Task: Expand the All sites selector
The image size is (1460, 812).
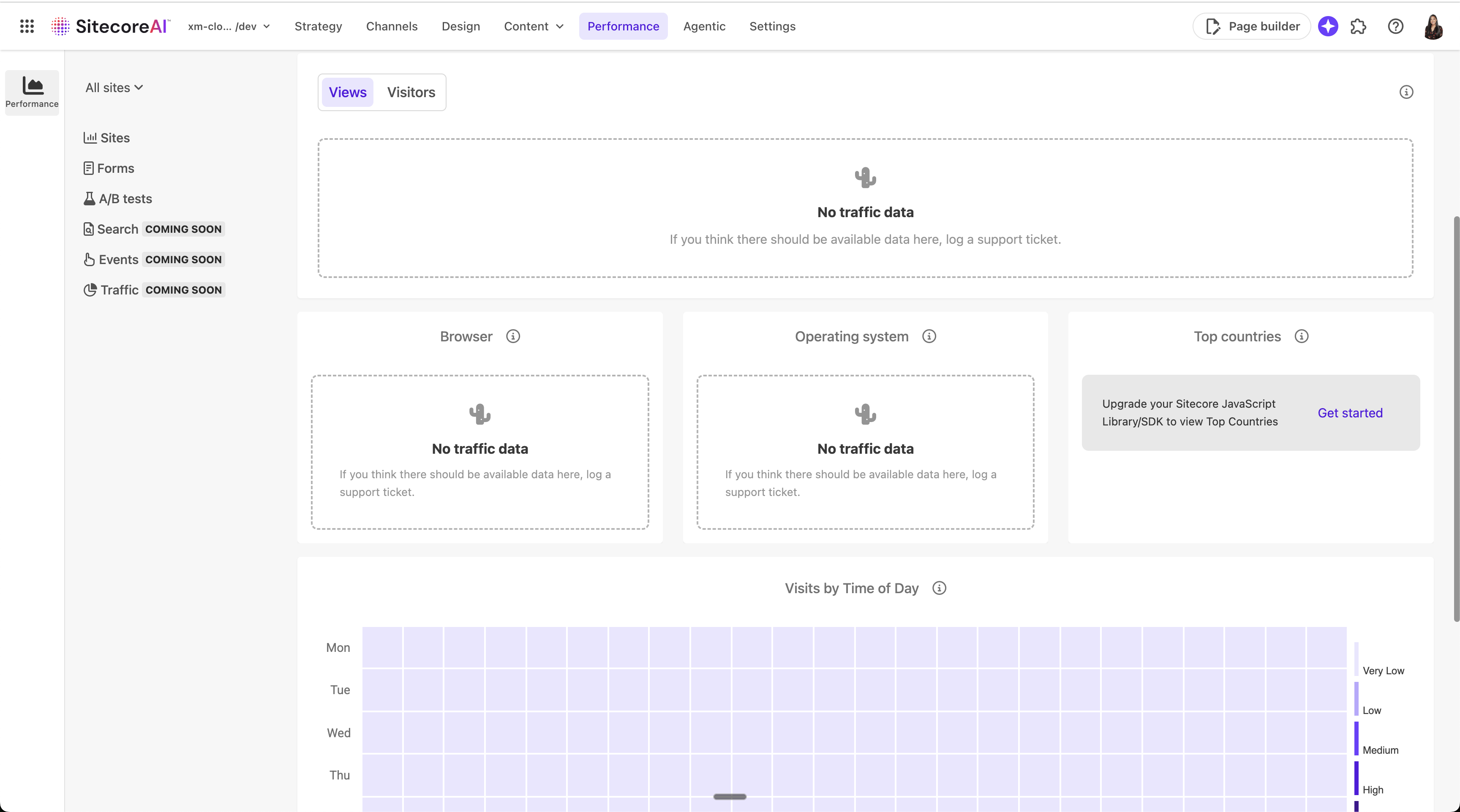Action: (114, 87)
